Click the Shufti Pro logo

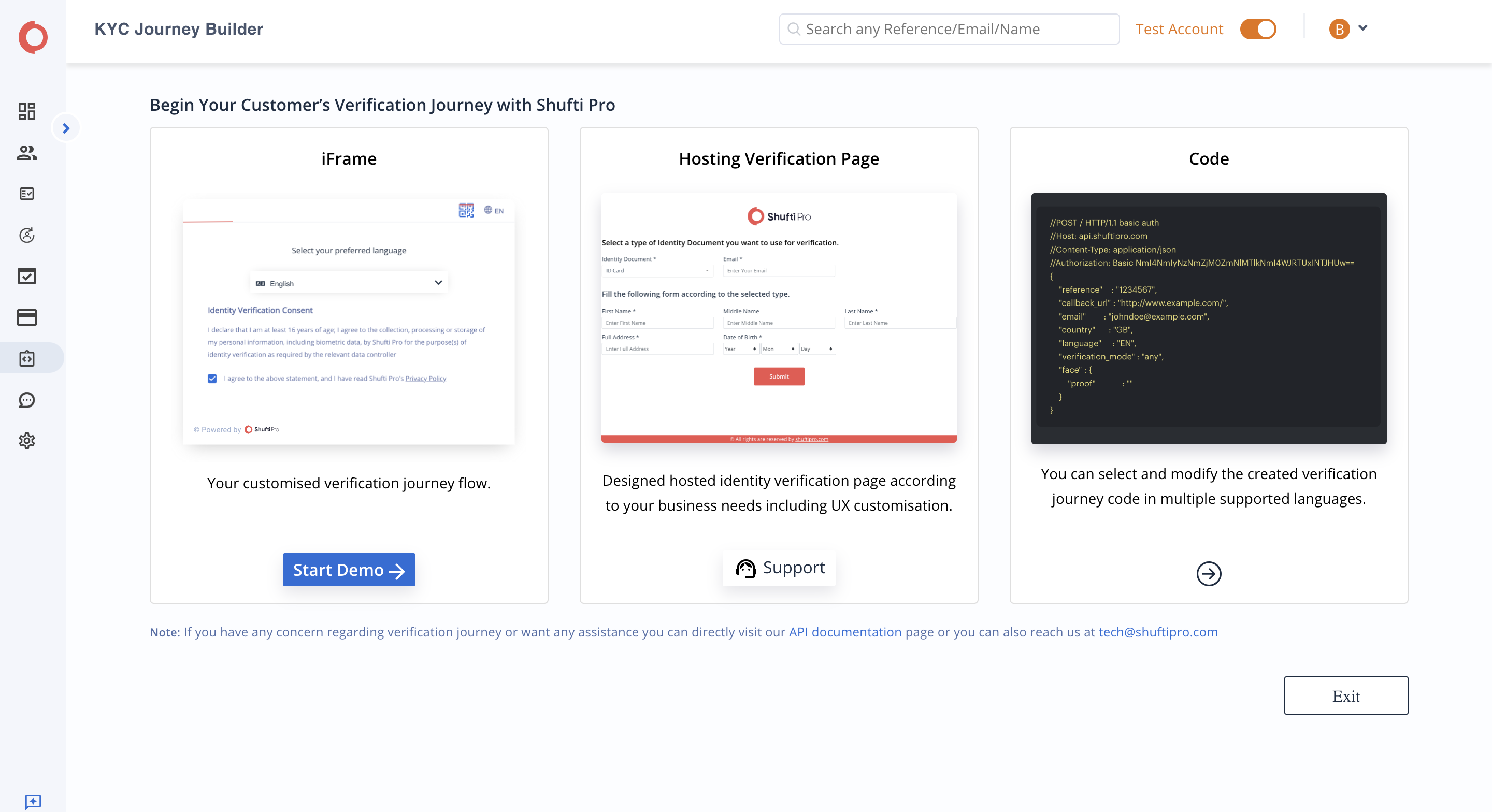click(33, 37)
